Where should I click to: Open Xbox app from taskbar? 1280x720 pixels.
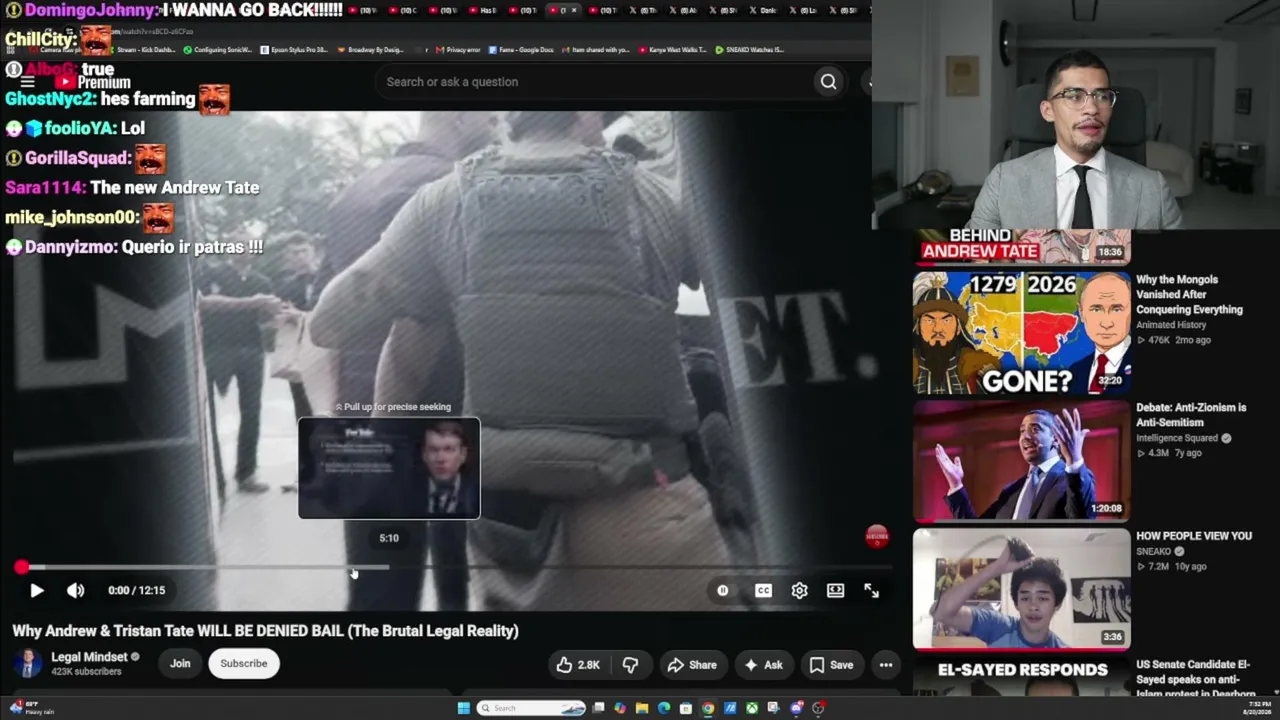[x=752, y=708]
